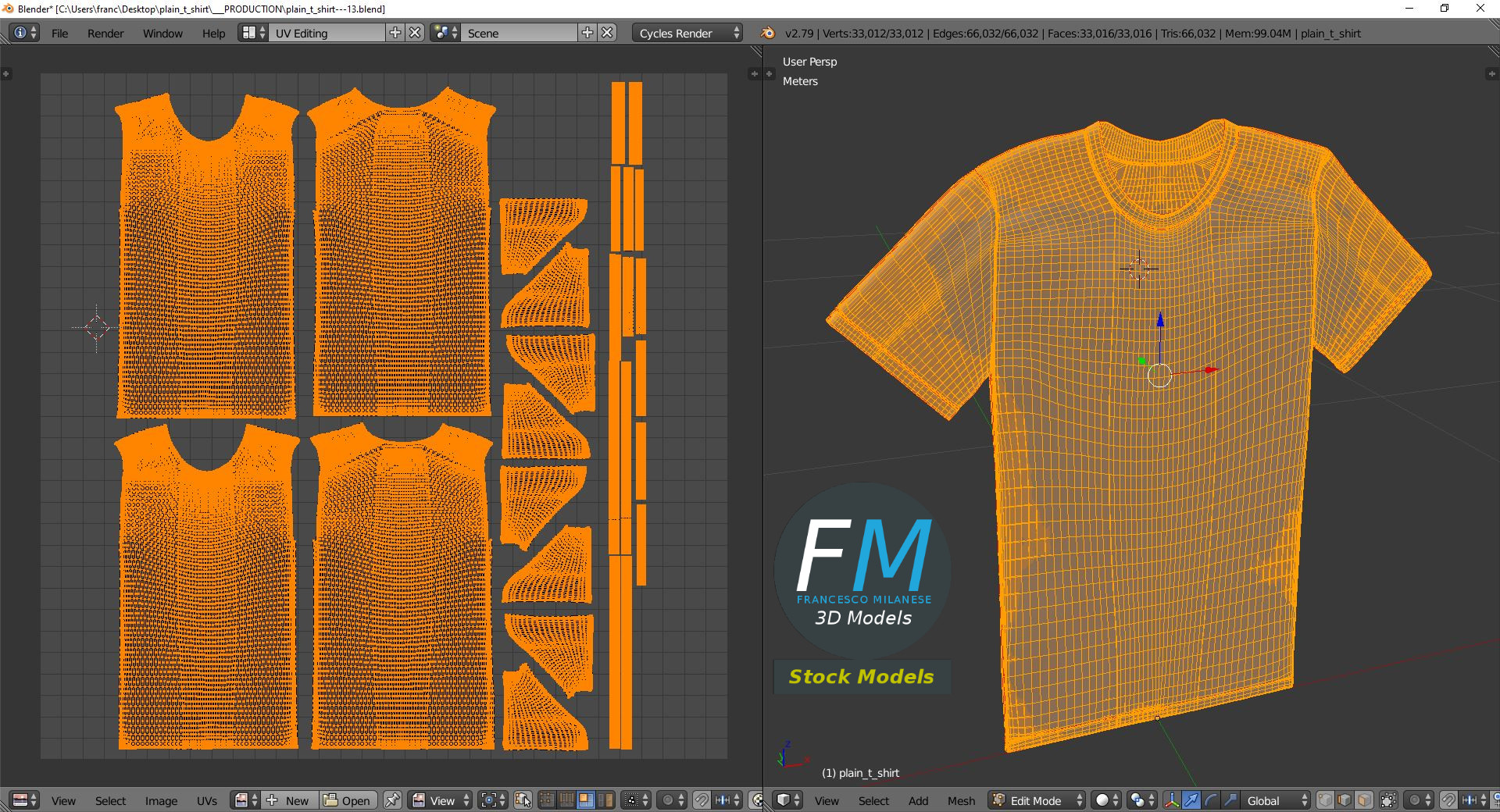Open the Help menu
Viewport: 1500px width, 812px height.
point(213,34)
